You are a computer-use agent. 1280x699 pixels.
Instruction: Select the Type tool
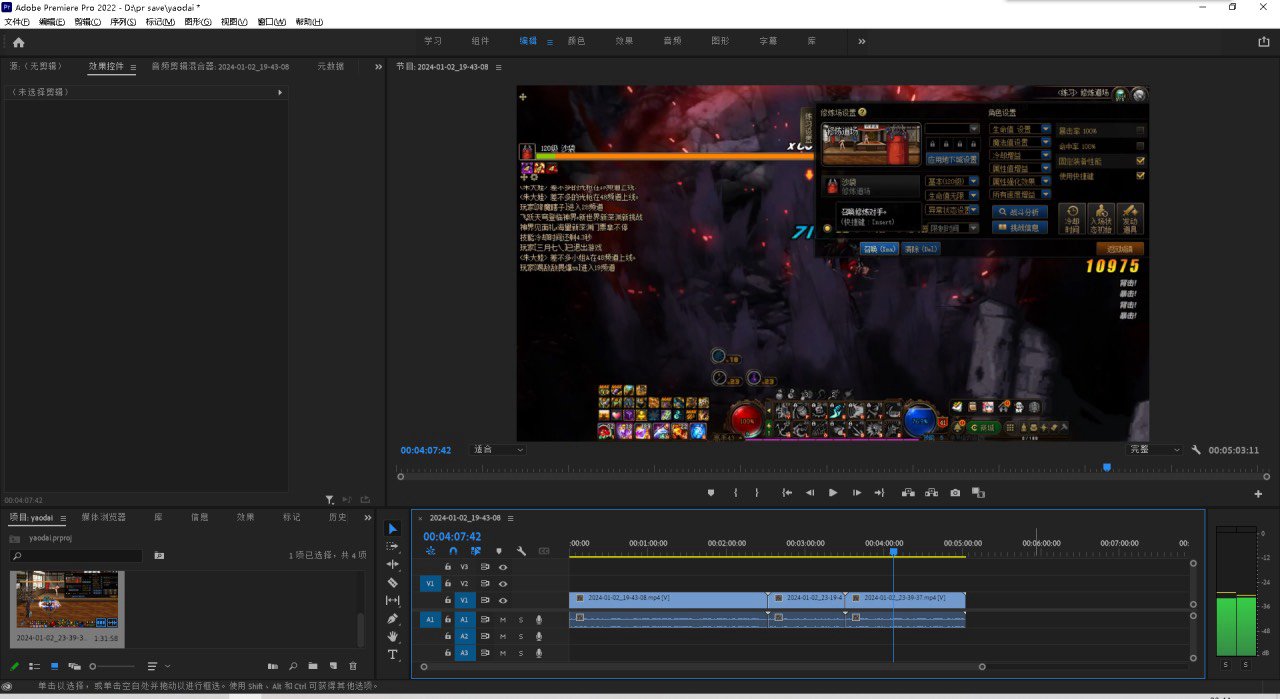coord(393,654)
